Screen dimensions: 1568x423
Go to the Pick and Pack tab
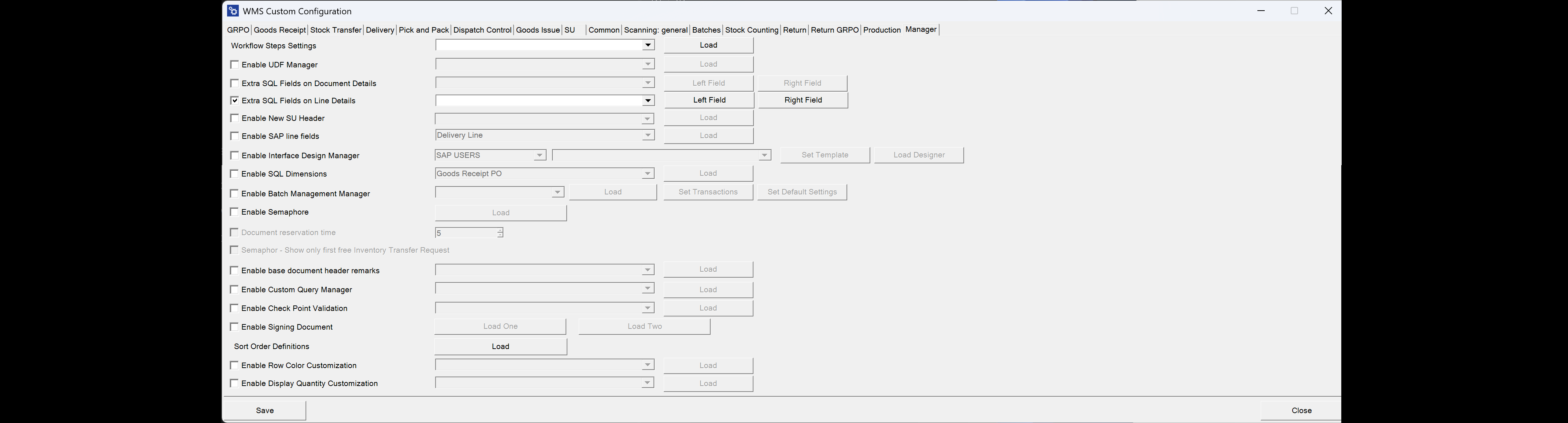pos(424,30)
